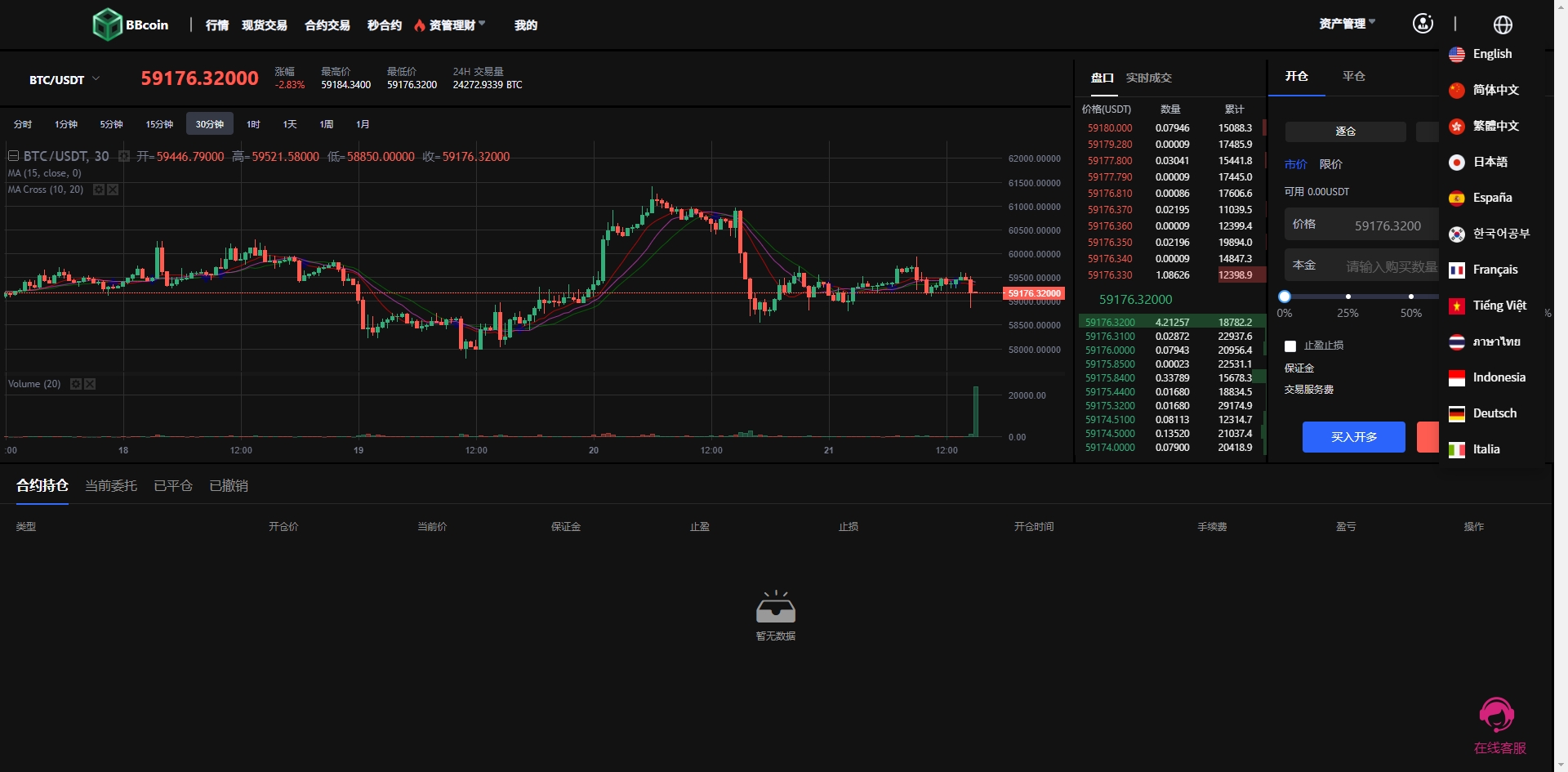Click the 买入开多 buy button
This screenshot has width=1568, height=772.
point(1353,437)
